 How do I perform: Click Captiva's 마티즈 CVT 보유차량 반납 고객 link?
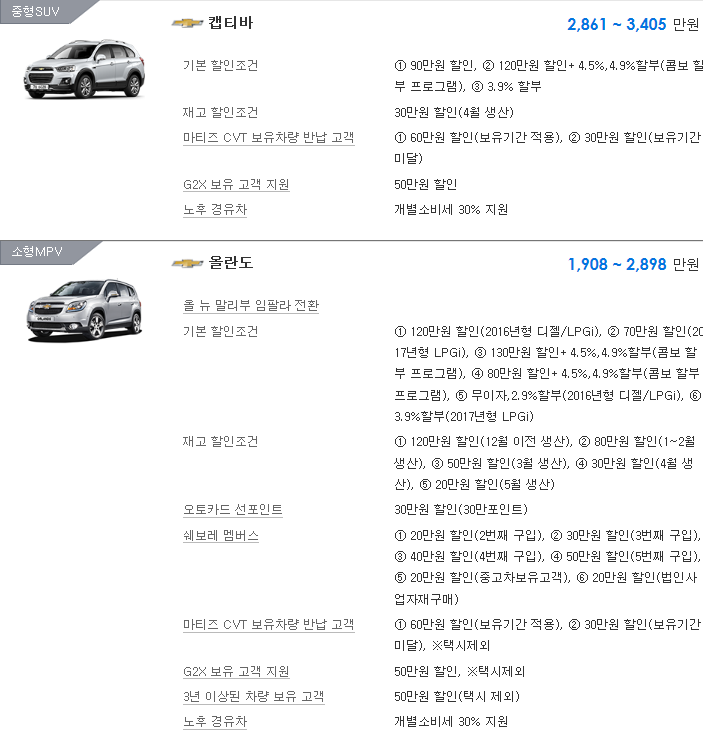[x=269, y=138]
